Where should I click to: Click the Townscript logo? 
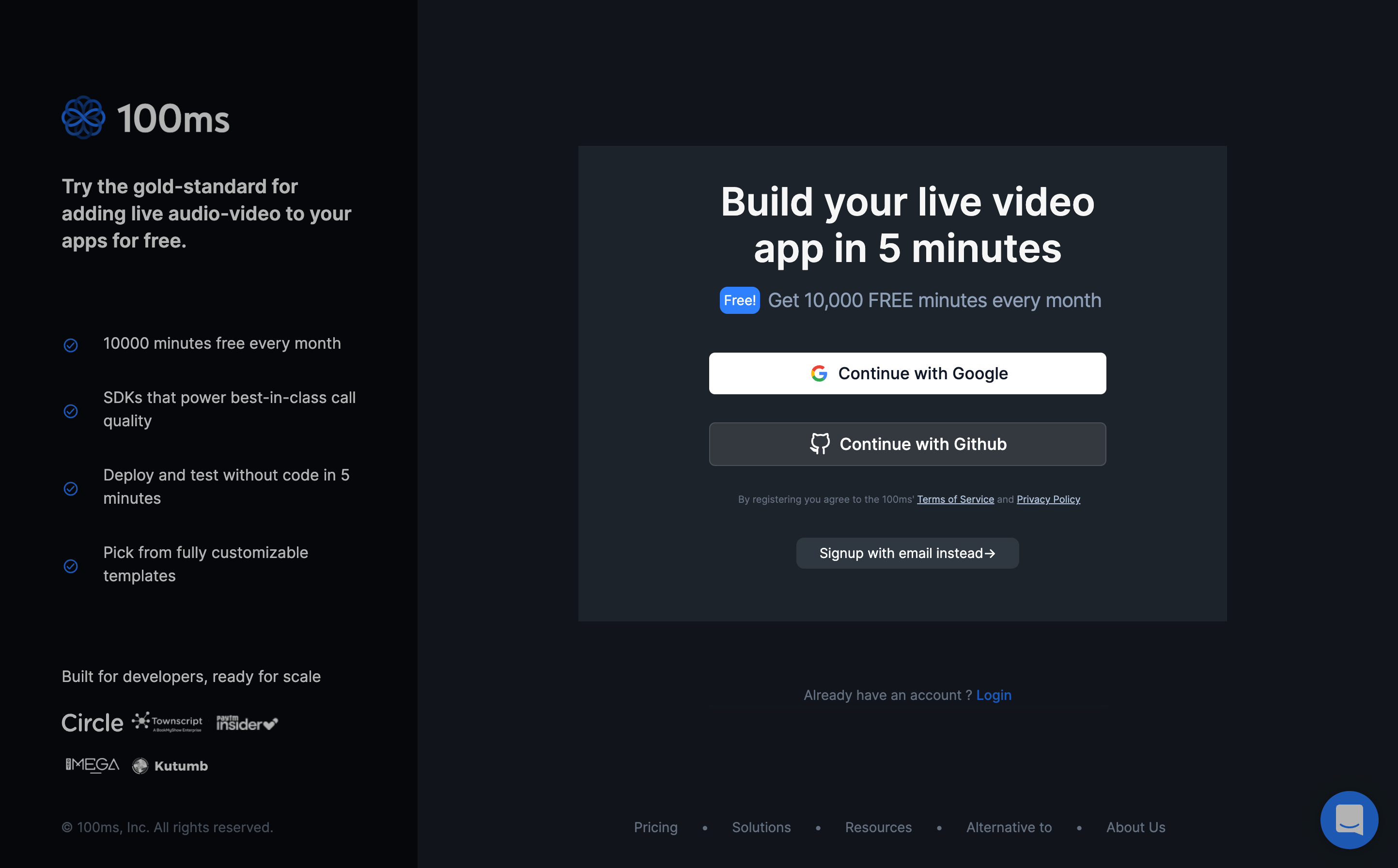coord(167,723)
